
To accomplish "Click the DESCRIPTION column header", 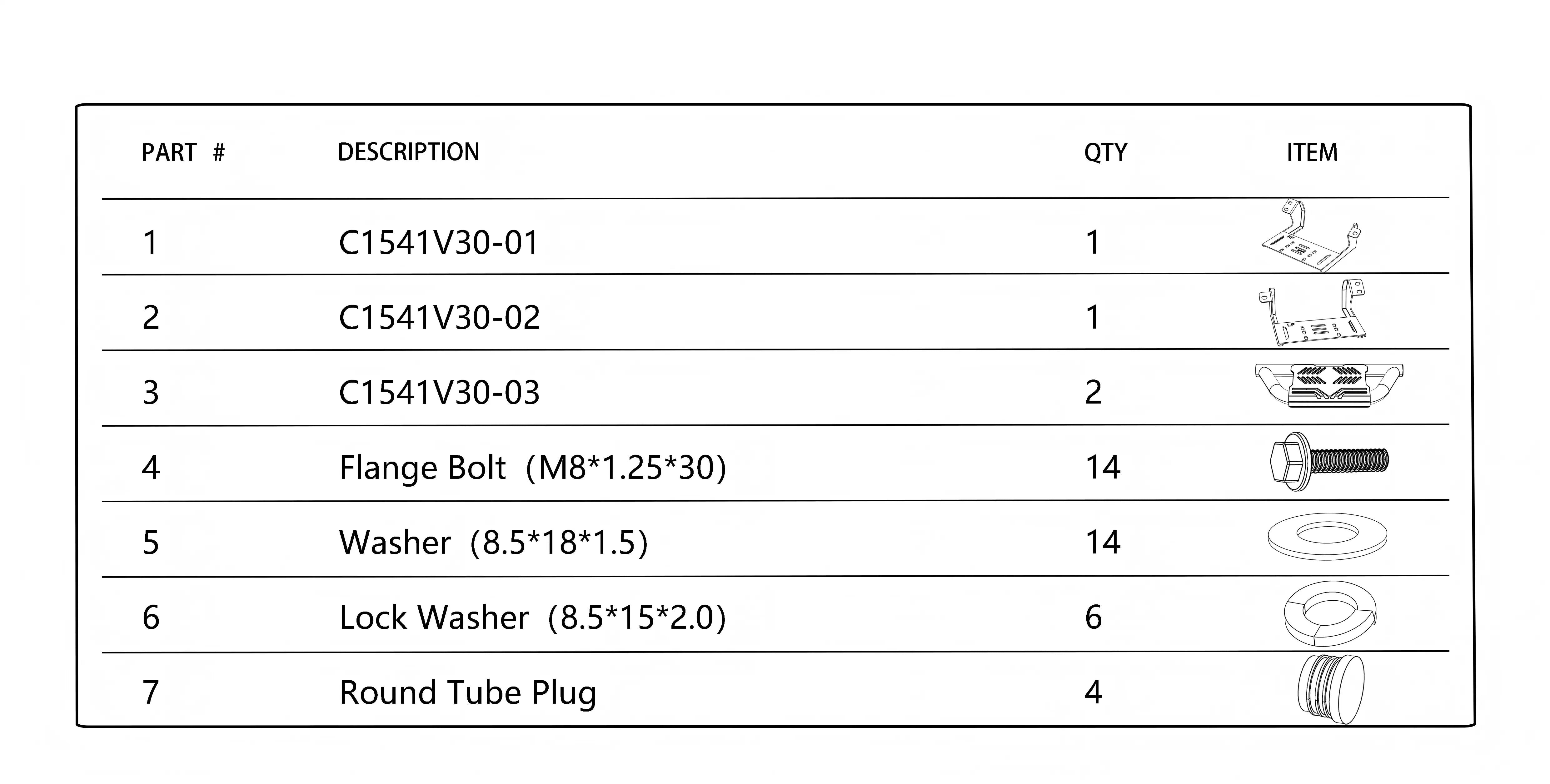I will pyautogui.click(x=409, y=152).
